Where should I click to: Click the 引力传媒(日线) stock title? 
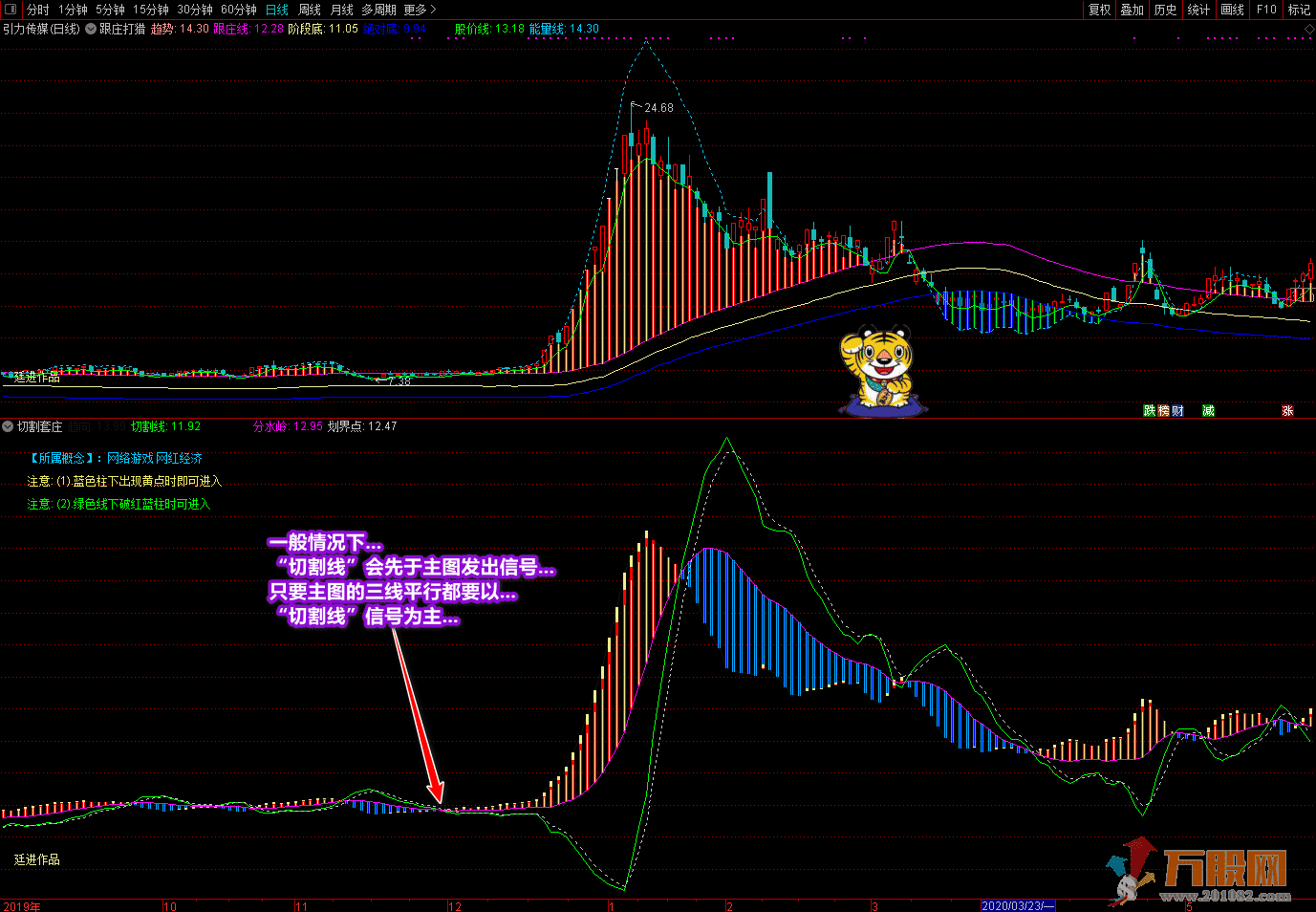point(41,29)
